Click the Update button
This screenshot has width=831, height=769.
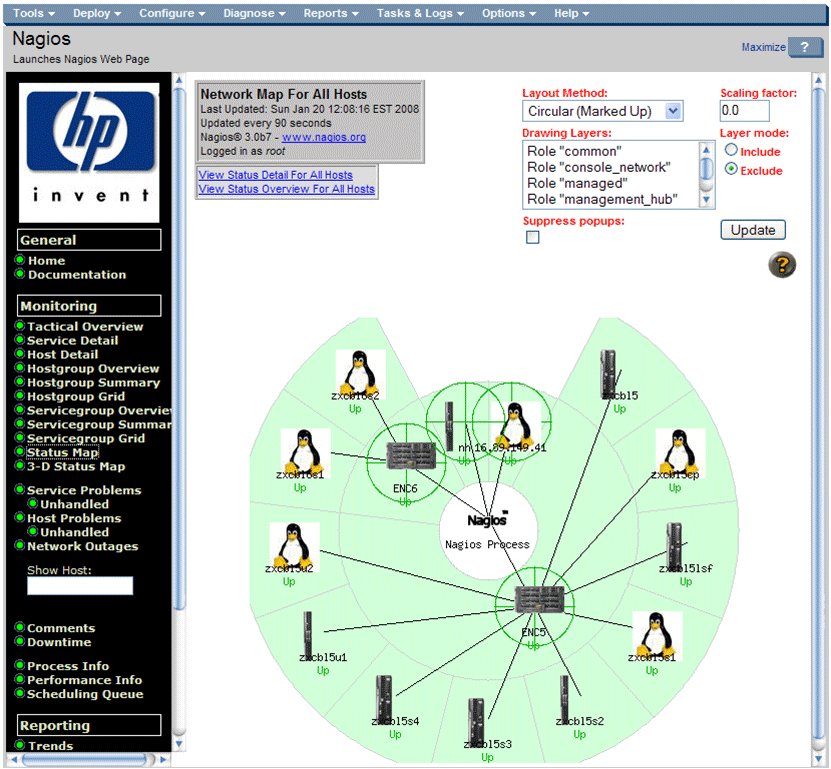coord(753,230)
